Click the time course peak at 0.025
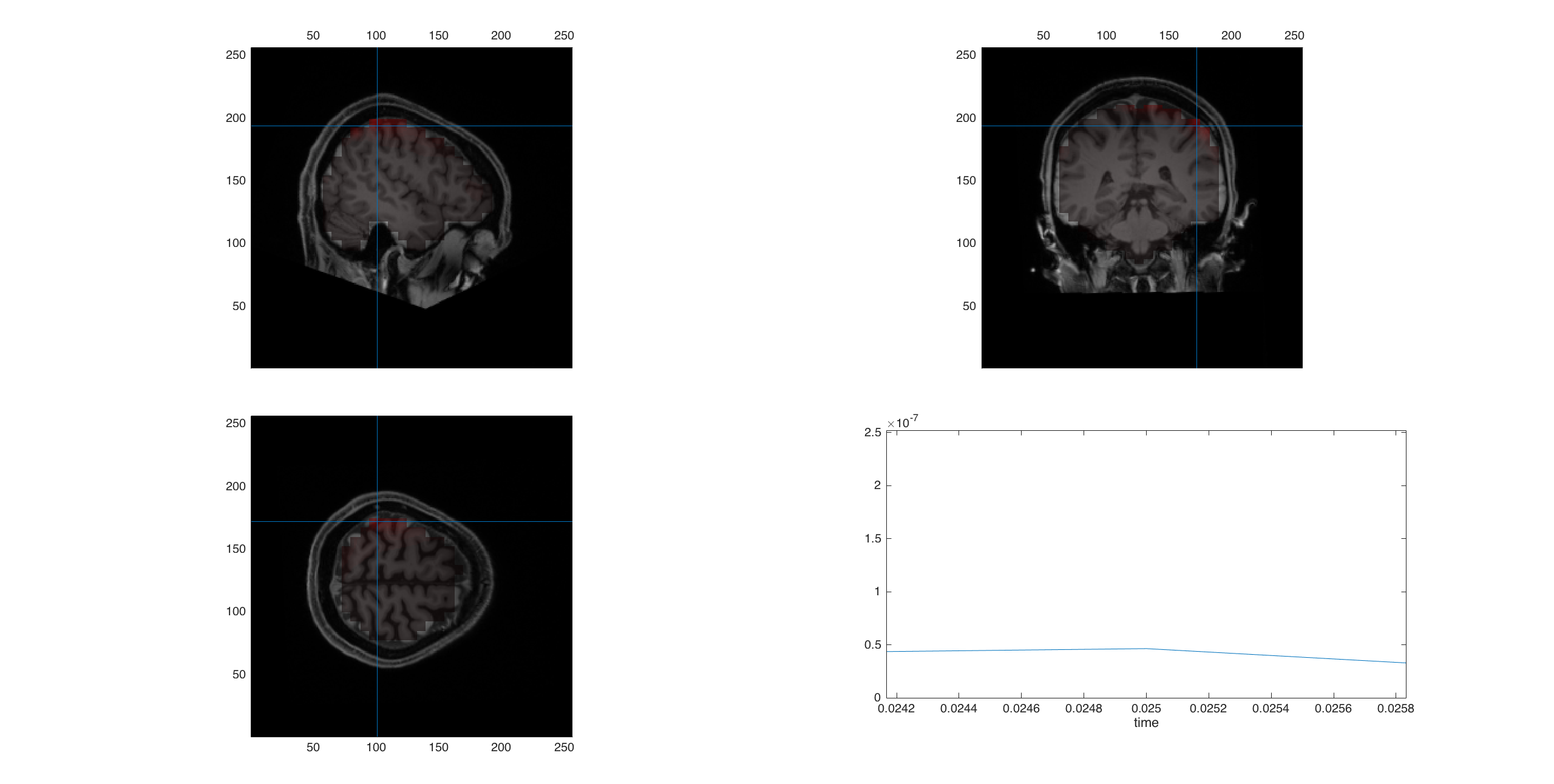1554x784 pixels. (1146, 649)
